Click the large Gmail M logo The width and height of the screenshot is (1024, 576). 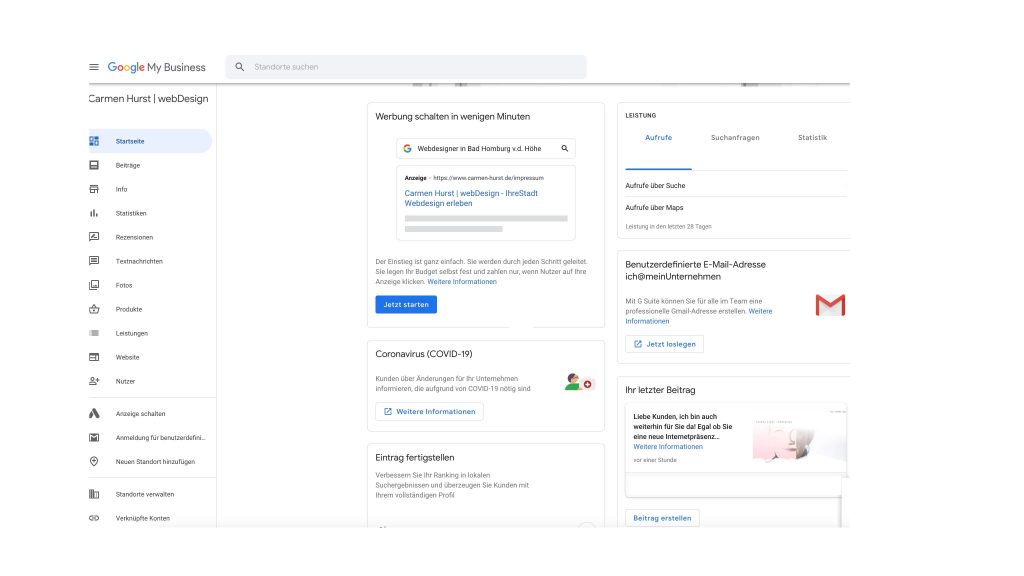830,306
